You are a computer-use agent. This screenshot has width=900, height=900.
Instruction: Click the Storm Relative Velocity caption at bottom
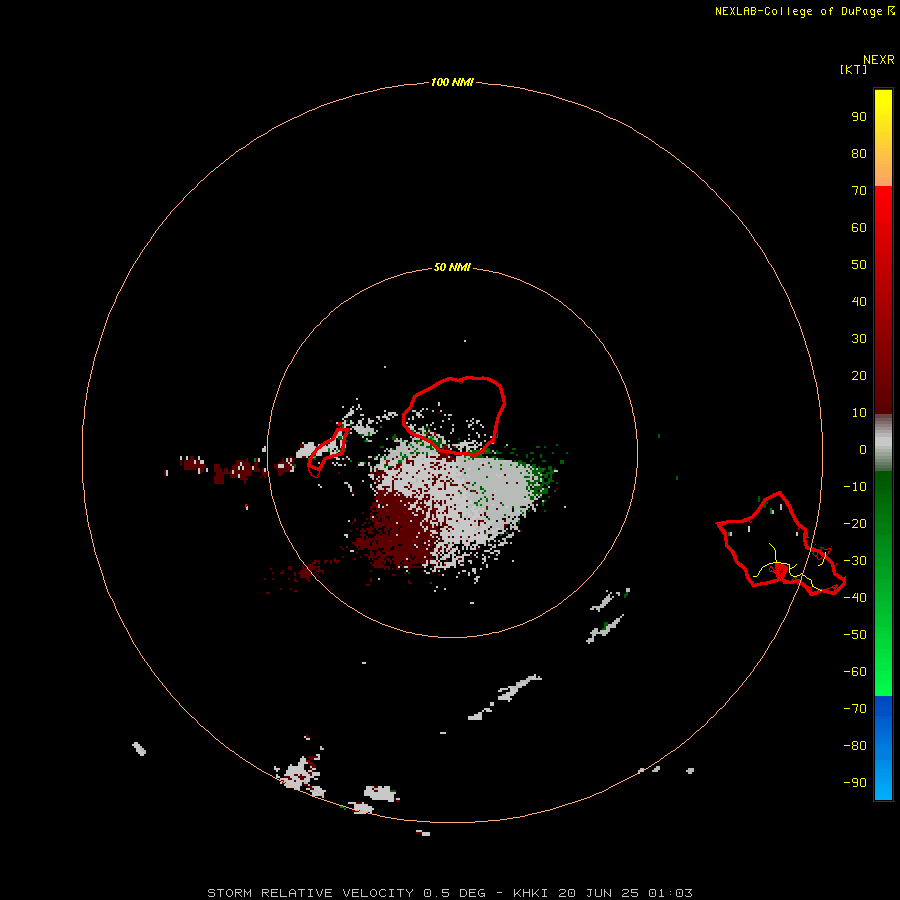[x=449, y=893]
